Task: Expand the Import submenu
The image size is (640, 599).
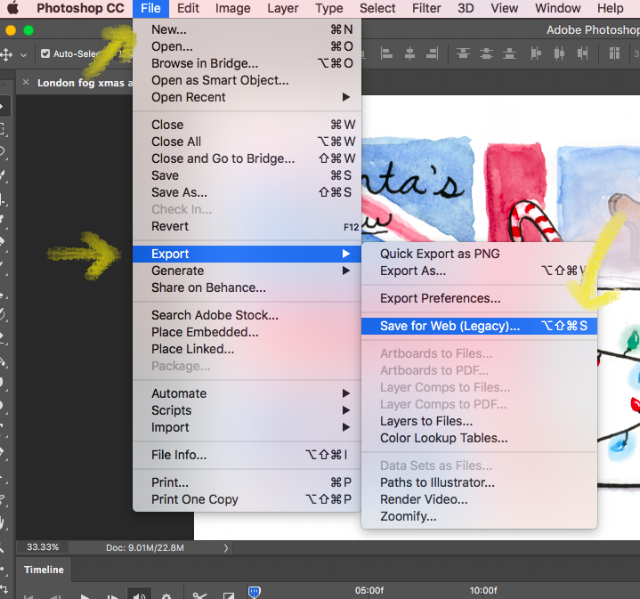Action: tap(247, 427)
